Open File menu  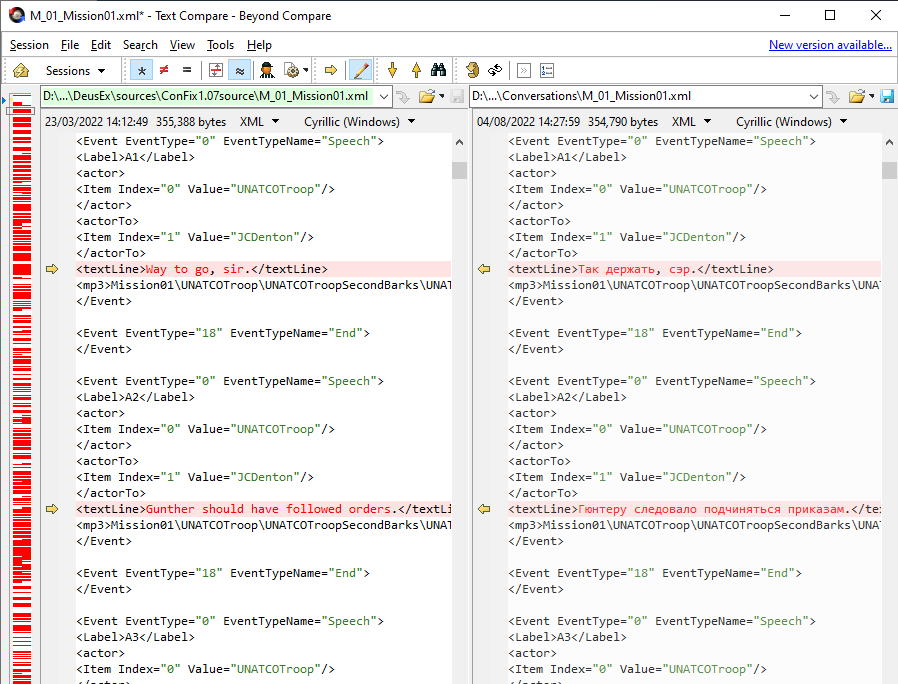tap(70, 45)
